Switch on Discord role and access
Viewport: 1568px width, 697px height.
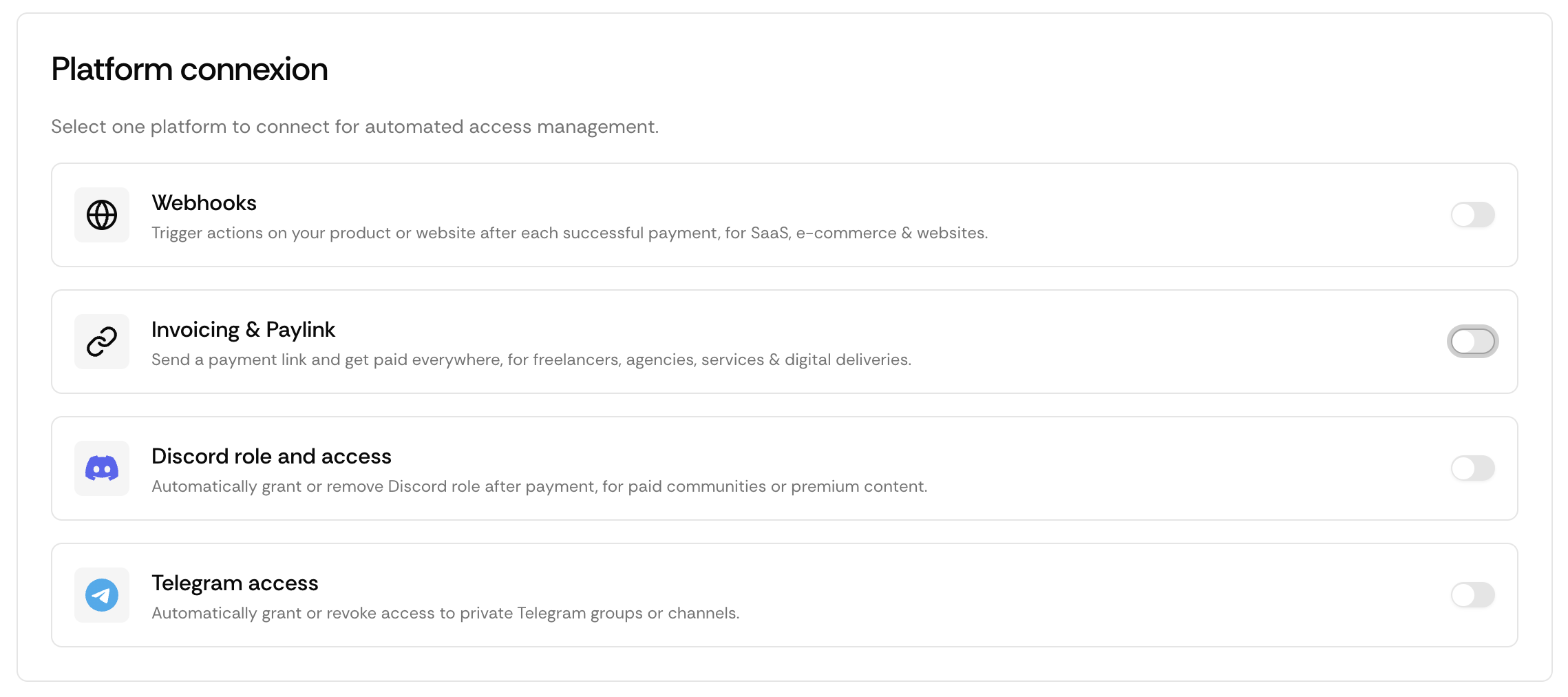tap(1472, 468)
